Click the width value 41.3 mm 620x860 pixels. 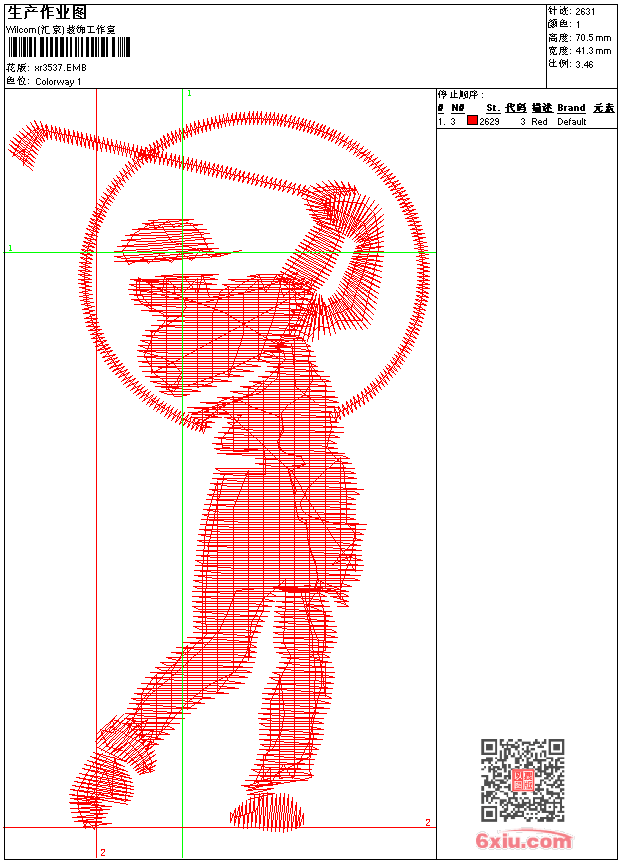point(593,51)
